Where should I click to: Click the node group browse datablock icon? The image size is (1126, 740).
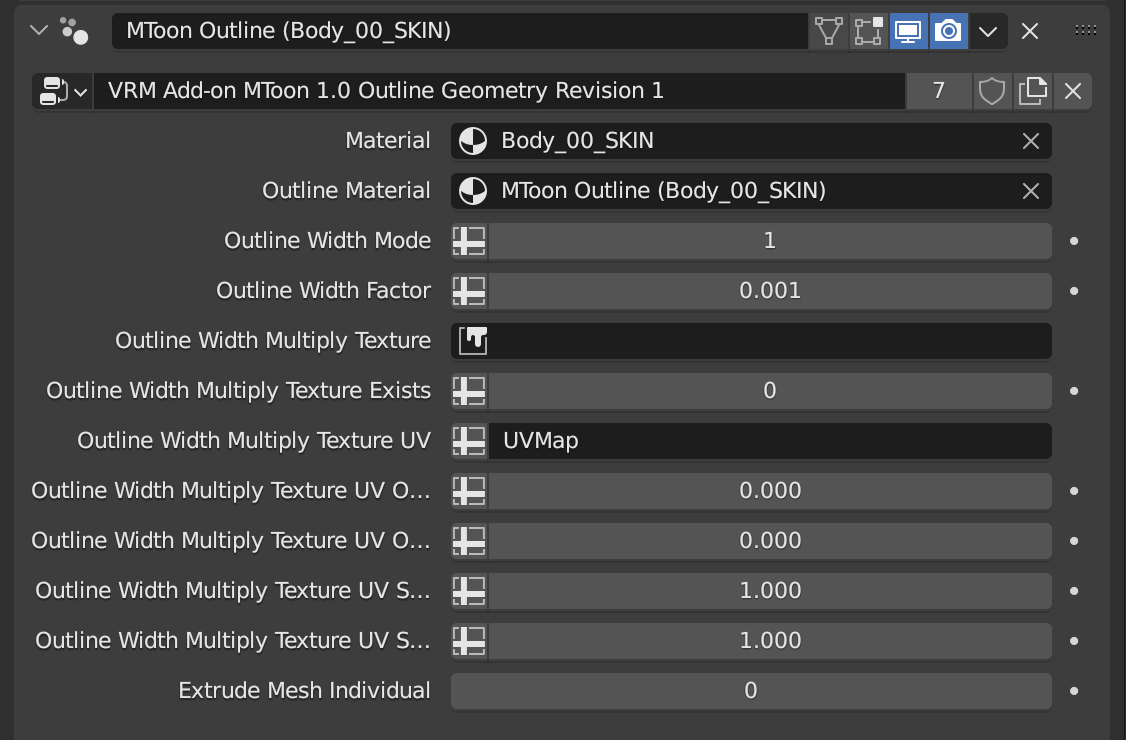click(x=55, y=90)
